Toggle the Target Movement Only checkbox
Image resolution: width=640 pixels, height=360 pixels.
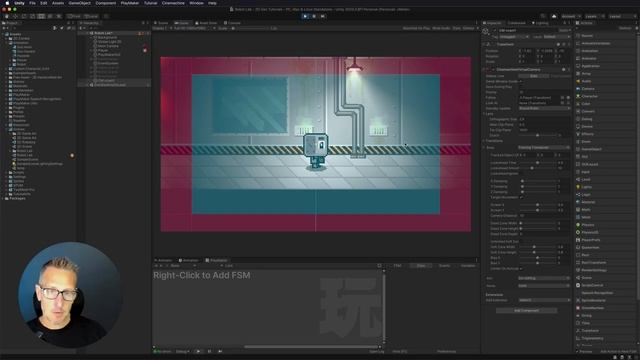tap(521, 197)
